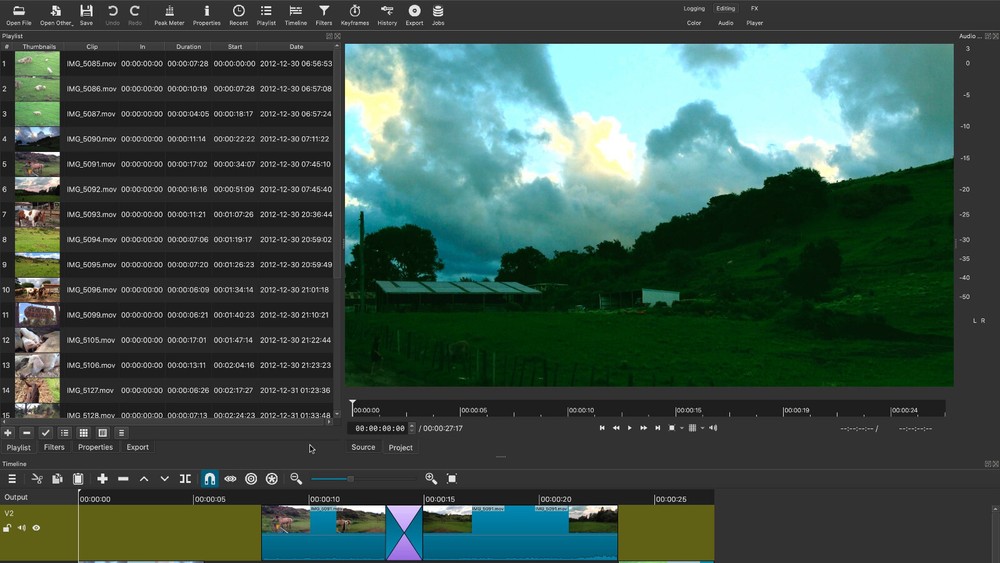
Task: Click the Overwrite down-arrow icon in the timeline toolbar
Action: click(x=165, y=479)
